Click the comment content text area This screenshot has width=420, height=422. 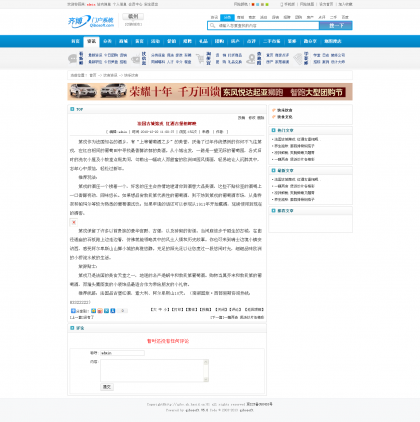pyautogui.click(x=152, y=370)
